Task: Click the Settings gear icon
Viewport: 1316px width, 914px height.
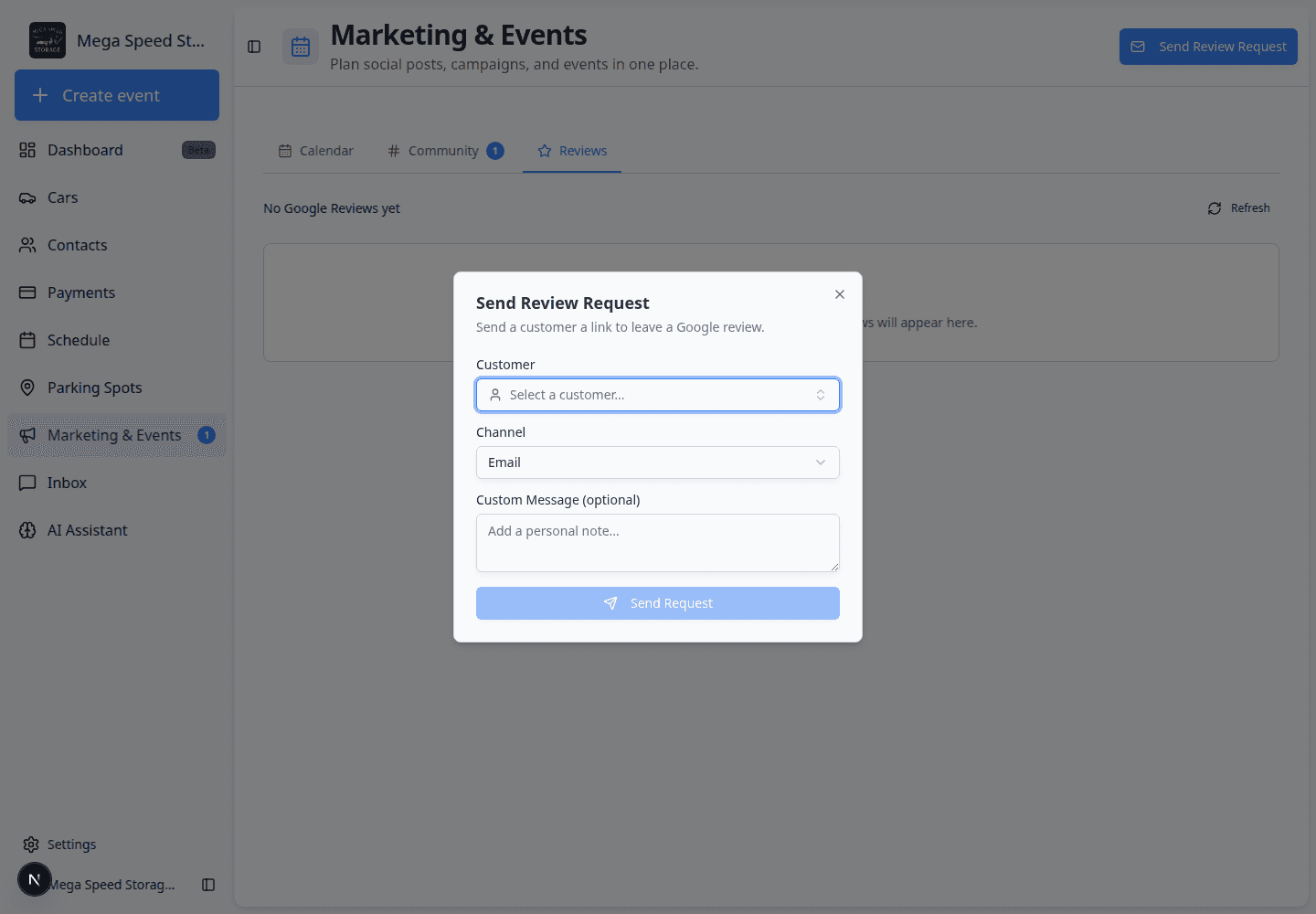Action: coord(31,845)
